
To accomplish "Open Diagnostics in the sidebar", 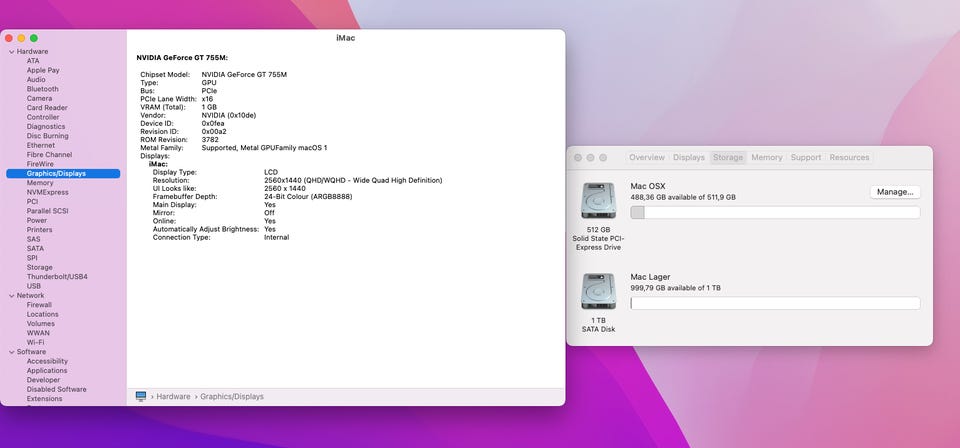I will point(46,127).
